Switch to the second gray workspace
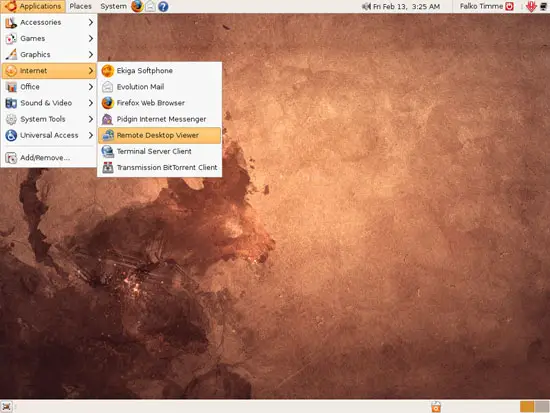The width and height of the screenshot is (550, 413). 542,406
